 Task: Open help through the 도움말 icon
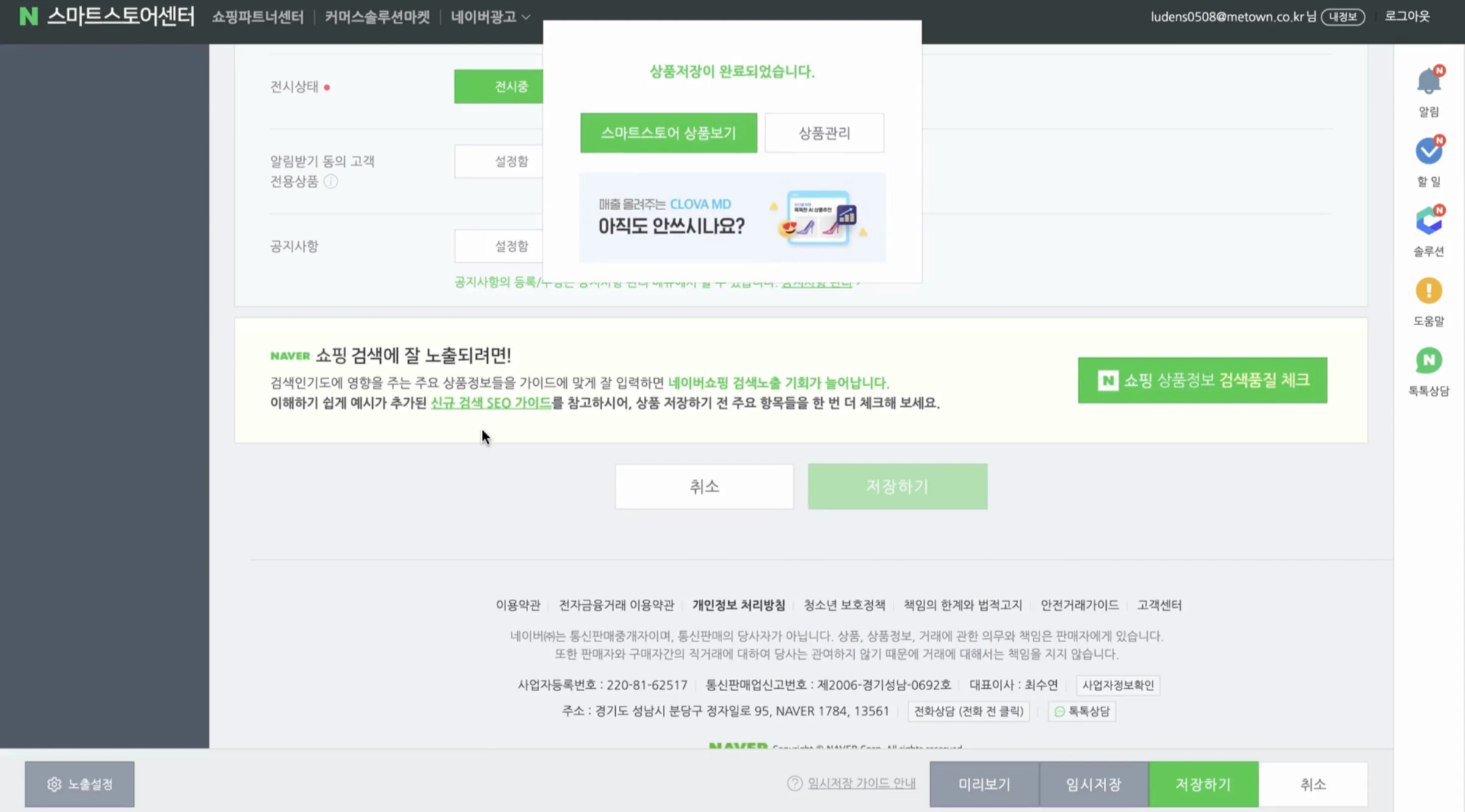pyautogui.click(x=1428, y=291)
